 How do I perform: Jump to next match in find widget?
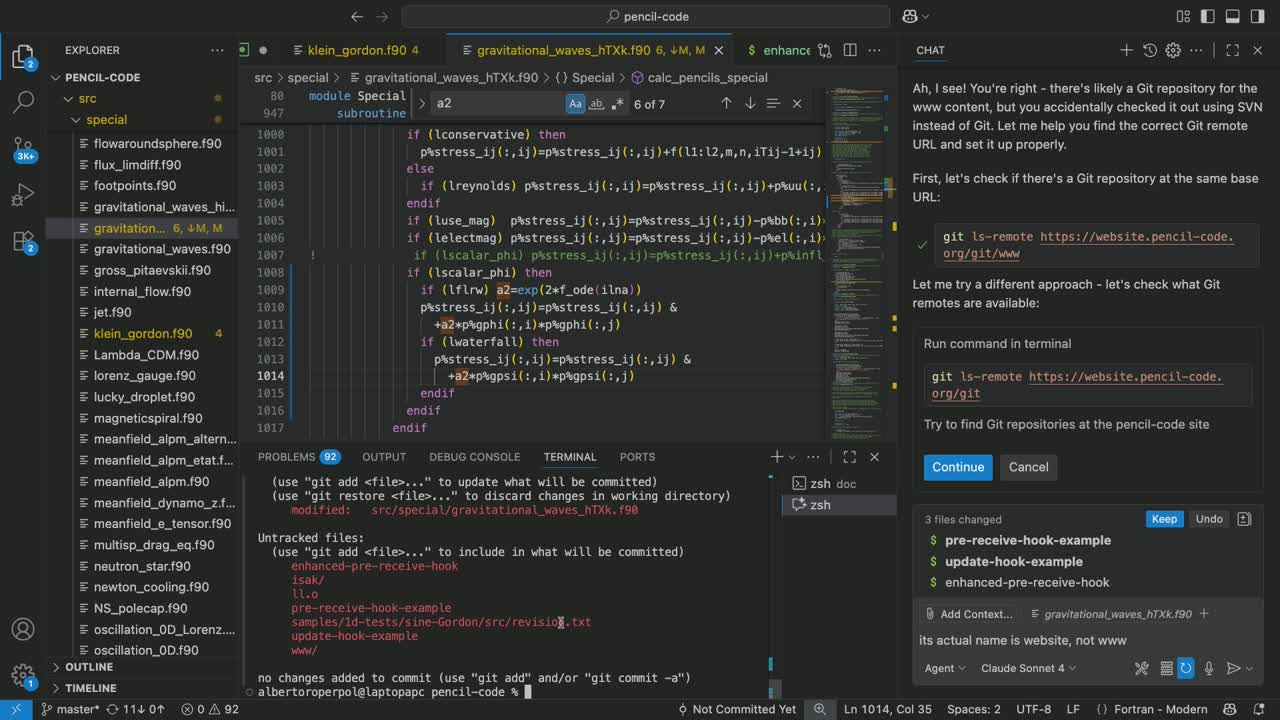(750, 103)
